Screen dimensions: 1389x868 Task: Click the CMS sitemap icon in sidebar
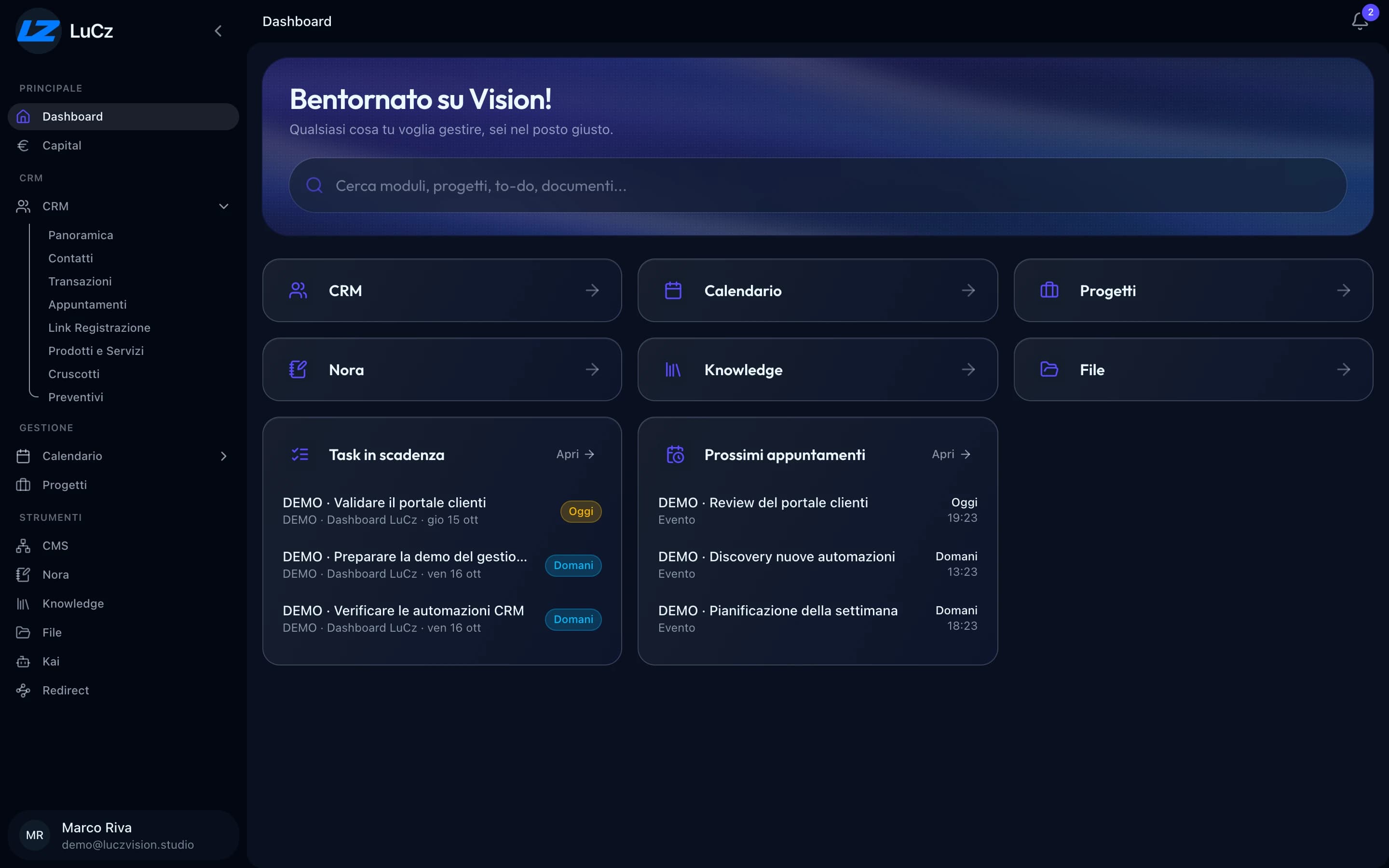[x=23, y=545]
